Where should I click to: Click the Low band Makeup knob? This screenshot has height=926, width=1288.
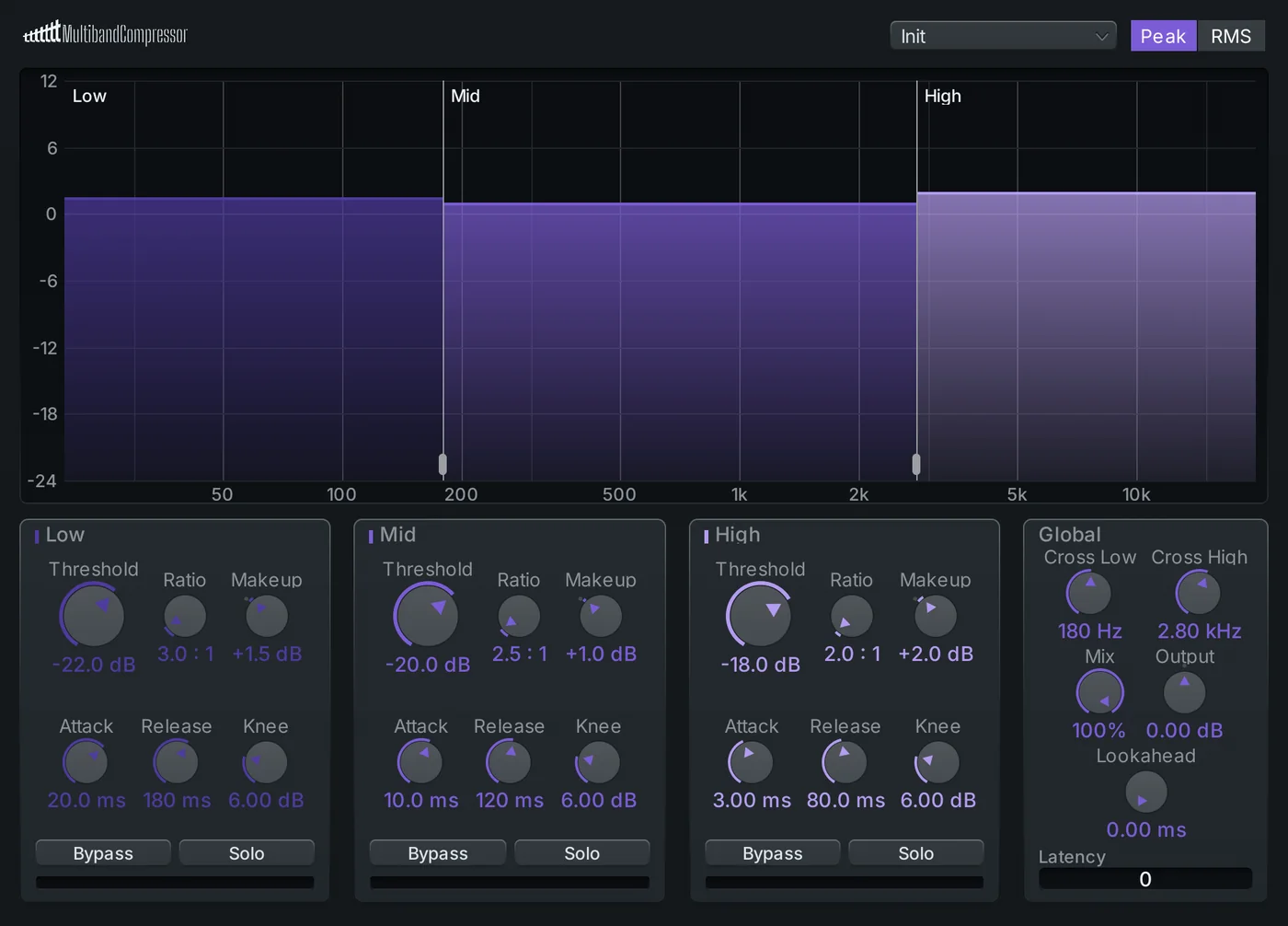[267, 616]
